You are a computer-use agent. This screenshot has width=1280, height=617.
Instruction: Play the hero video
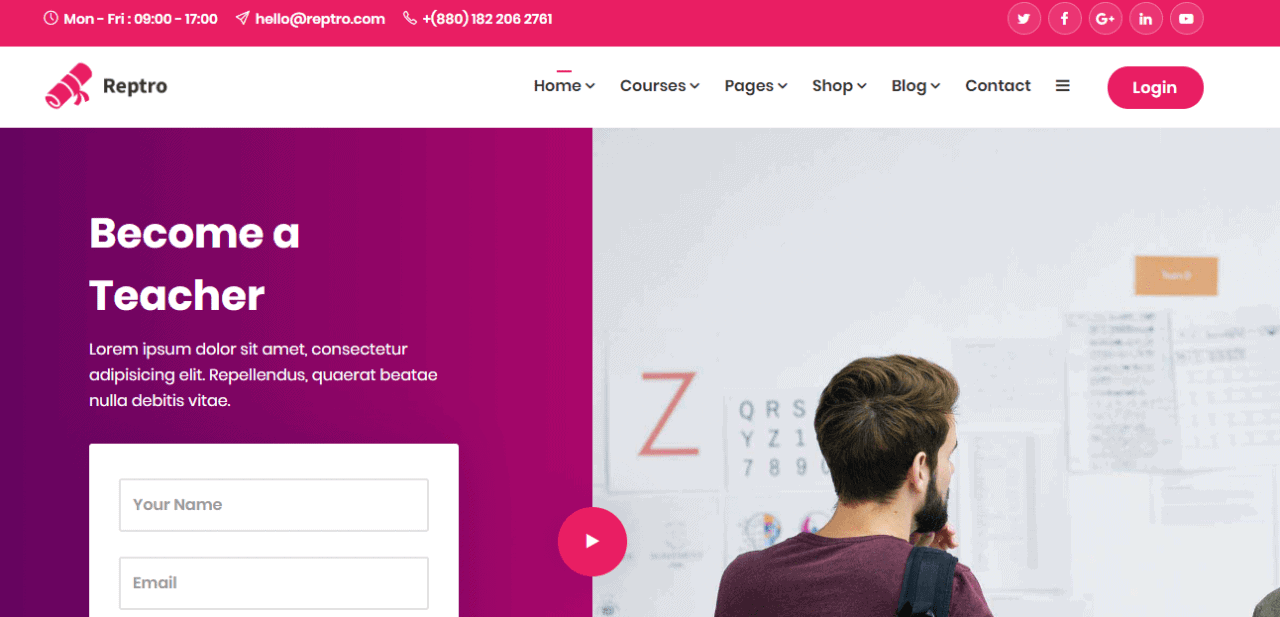click(x=592, y=541)
